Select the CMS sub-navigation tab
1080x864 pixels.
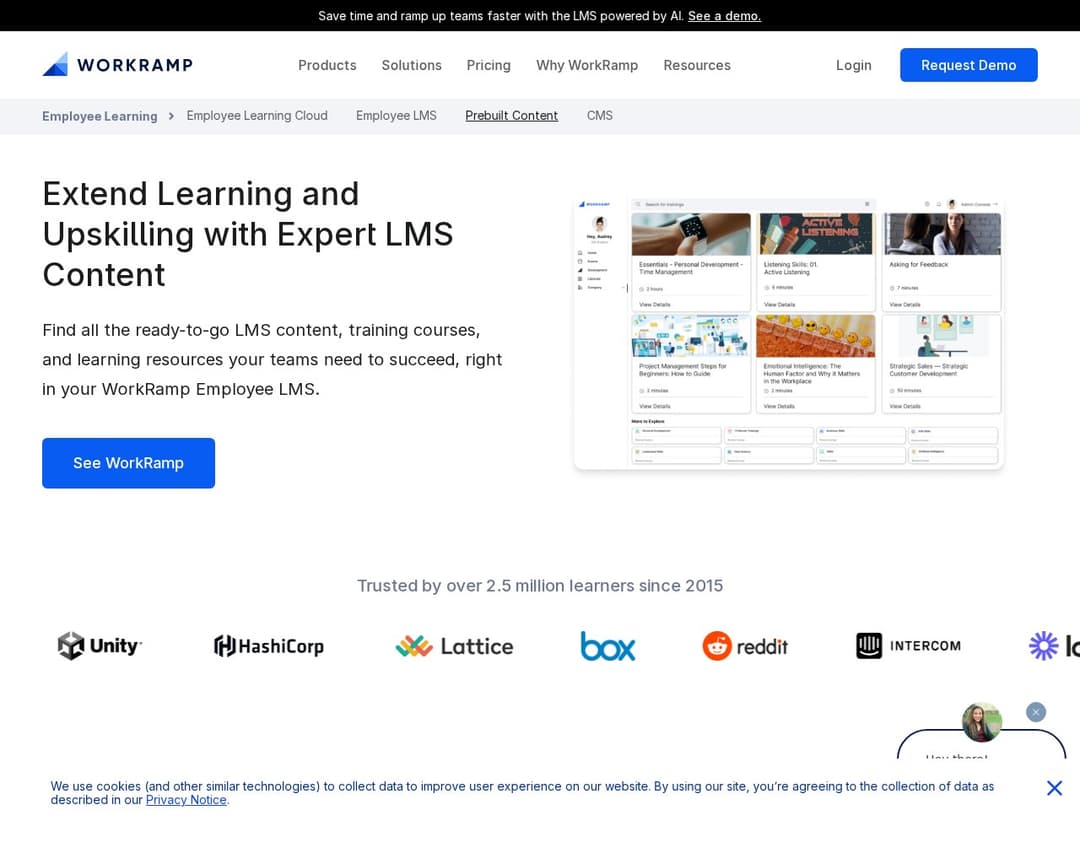click(x=600, y=116)
